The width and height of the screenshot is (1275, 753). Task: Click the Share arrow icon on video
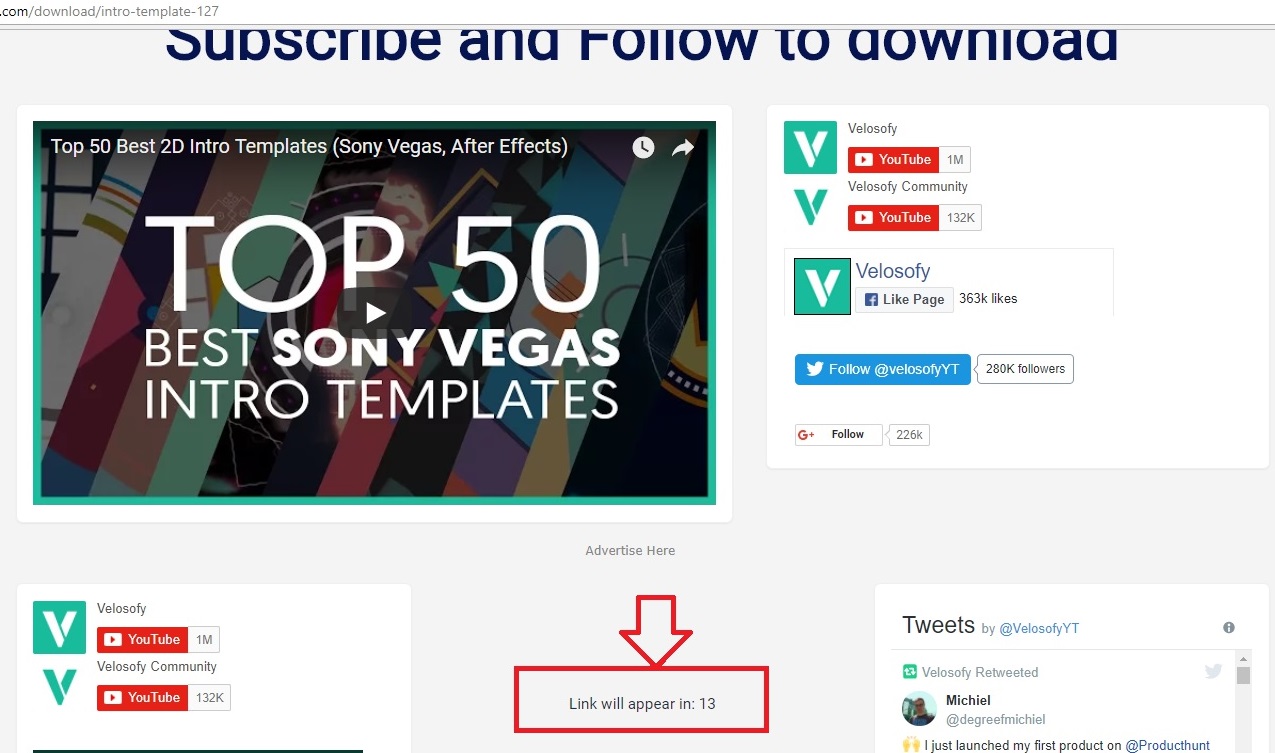(x=683, y=147)
